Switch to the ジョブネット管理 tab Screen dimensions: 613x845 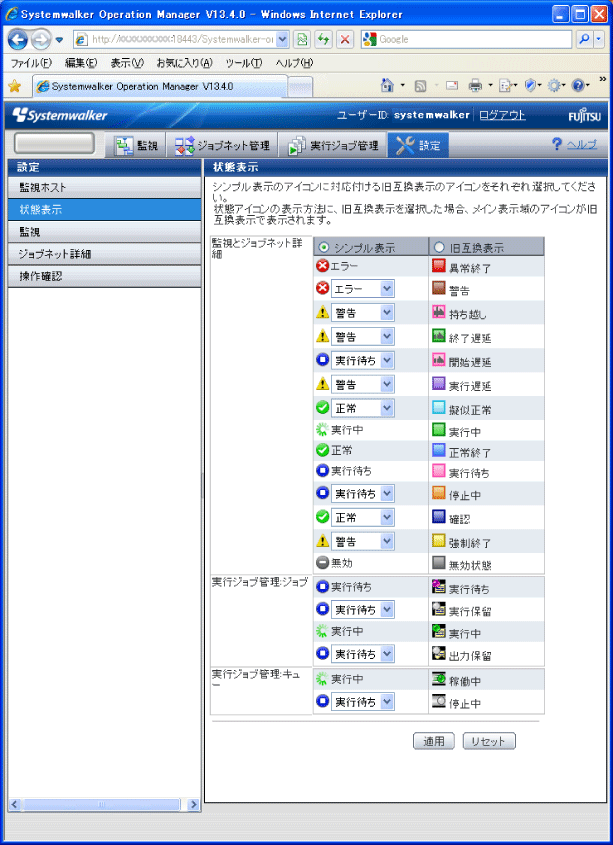tap(222, 145)
